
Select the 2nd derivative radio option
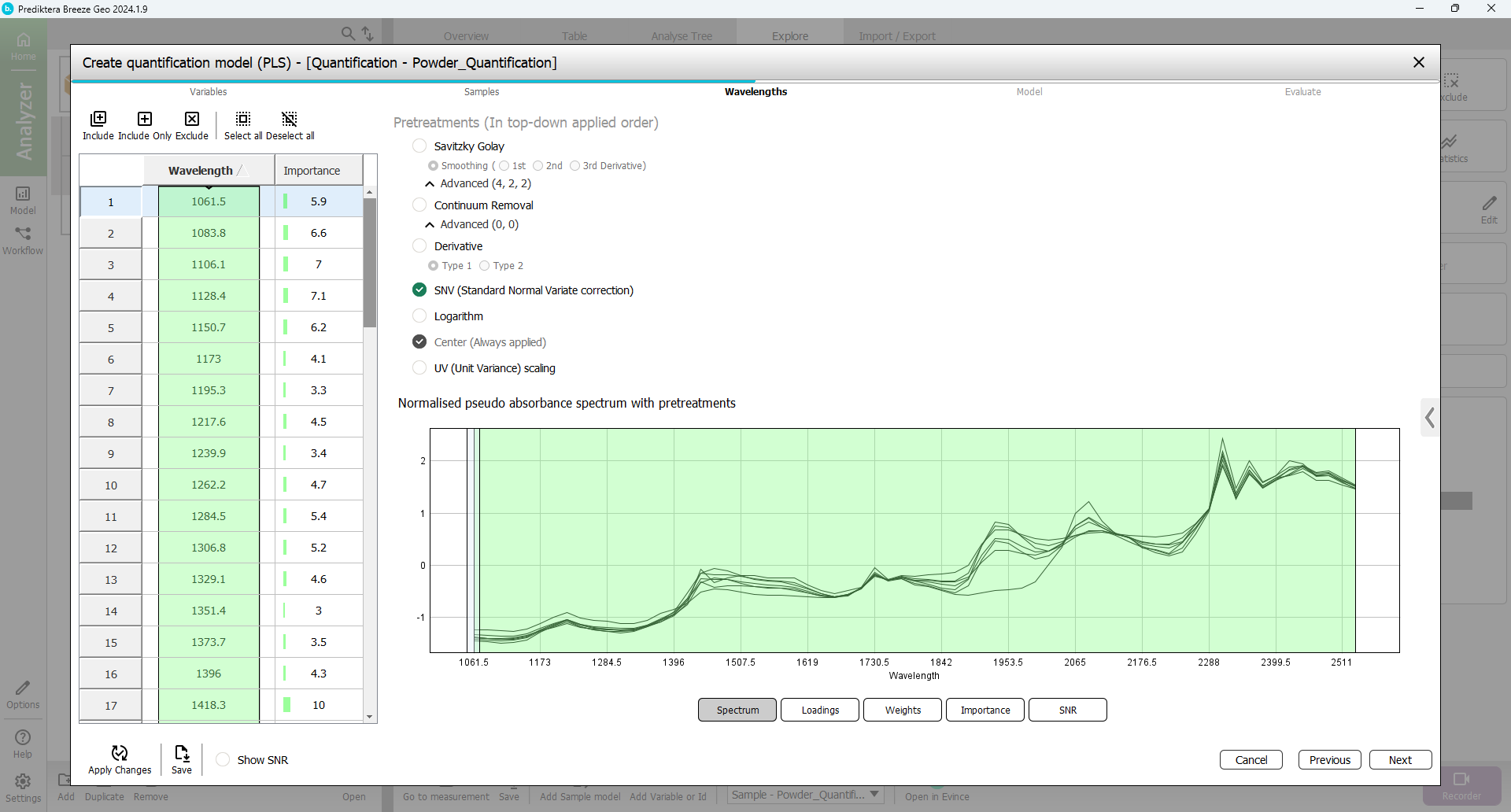click(538, 166)
